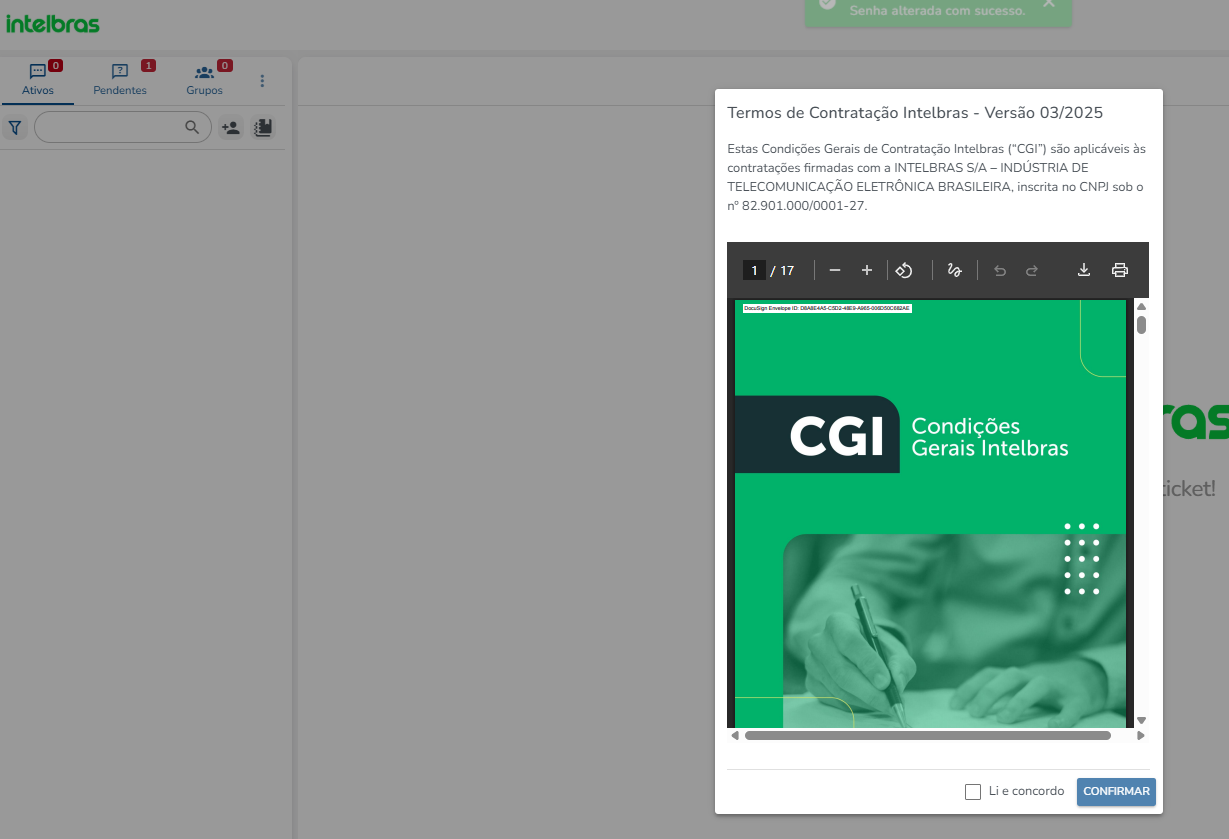The height and width of the screenshot is (839, 1229).
Task: Switch to the Grupos tab
Action: coord(204,80)
